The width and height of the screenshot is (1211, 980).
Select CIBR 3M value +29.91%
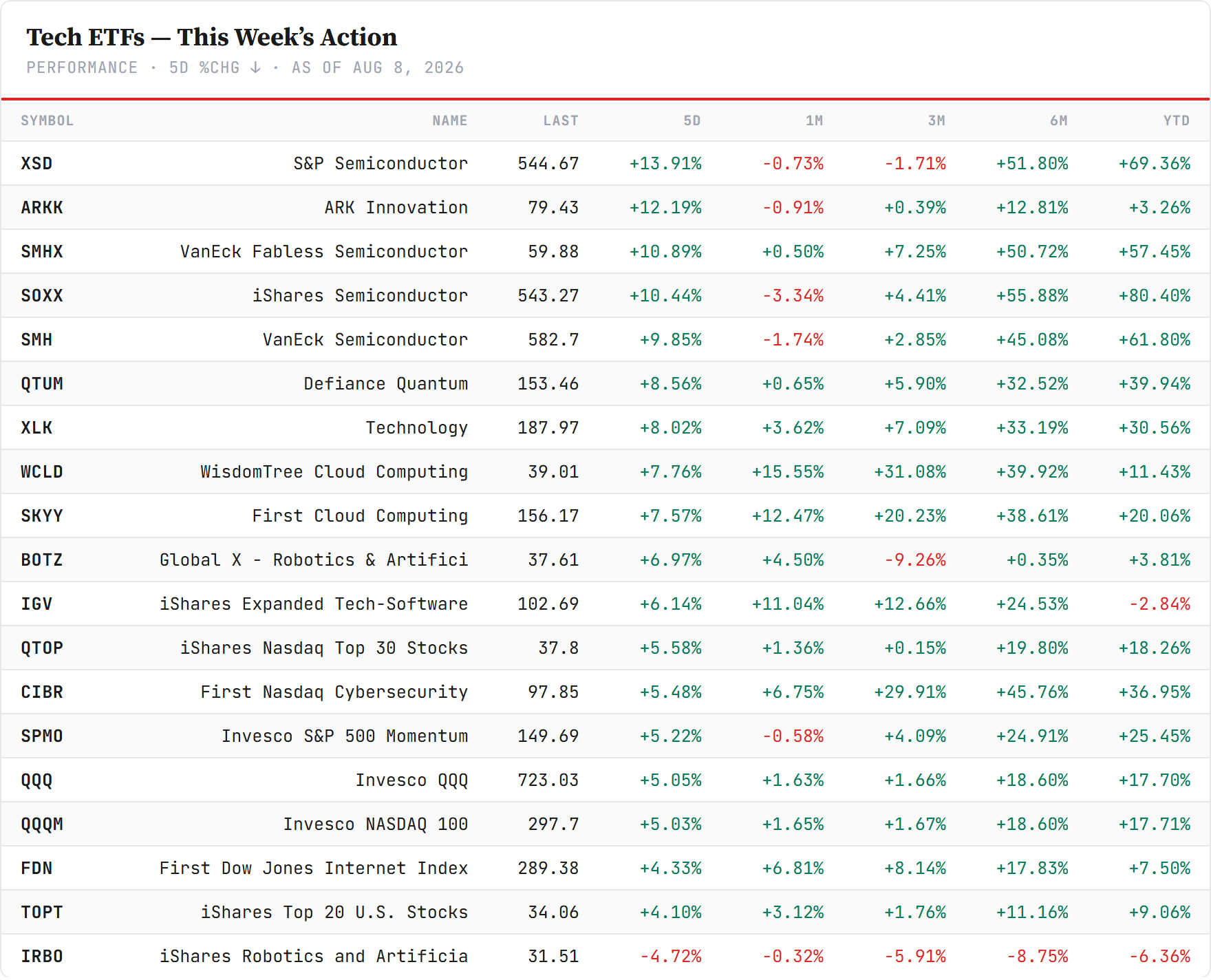pyautogui.click(x=910, y=692)
